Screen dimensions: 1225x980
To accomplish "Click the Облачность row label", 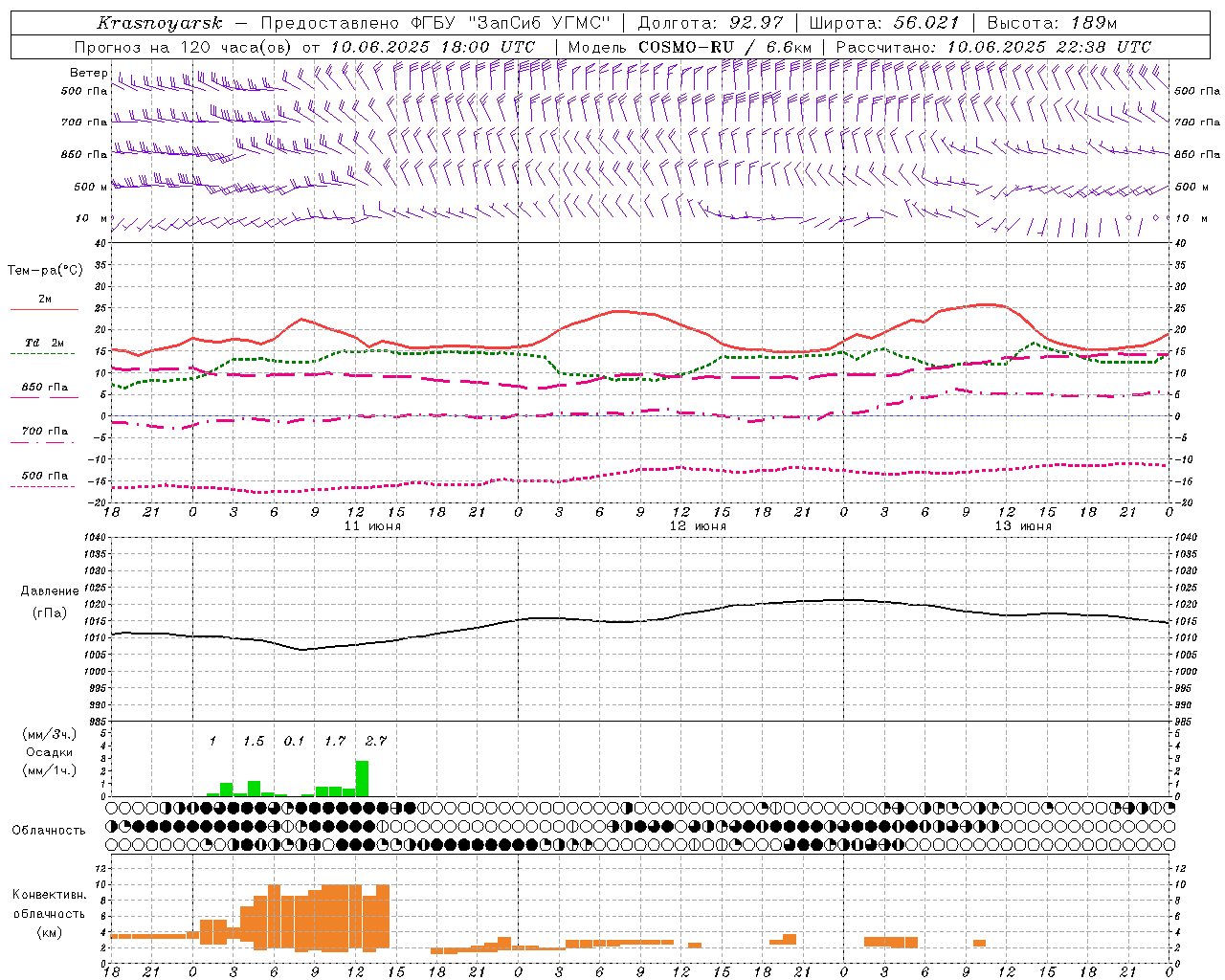I will click(x=49, y=831).
